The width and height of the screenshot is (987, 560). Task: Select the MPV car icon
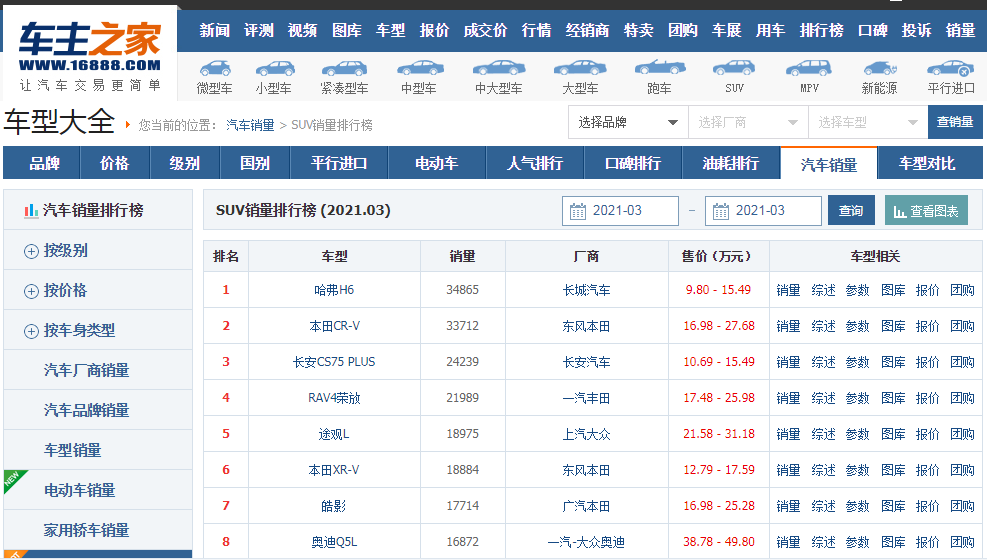(x=809, y=67)
